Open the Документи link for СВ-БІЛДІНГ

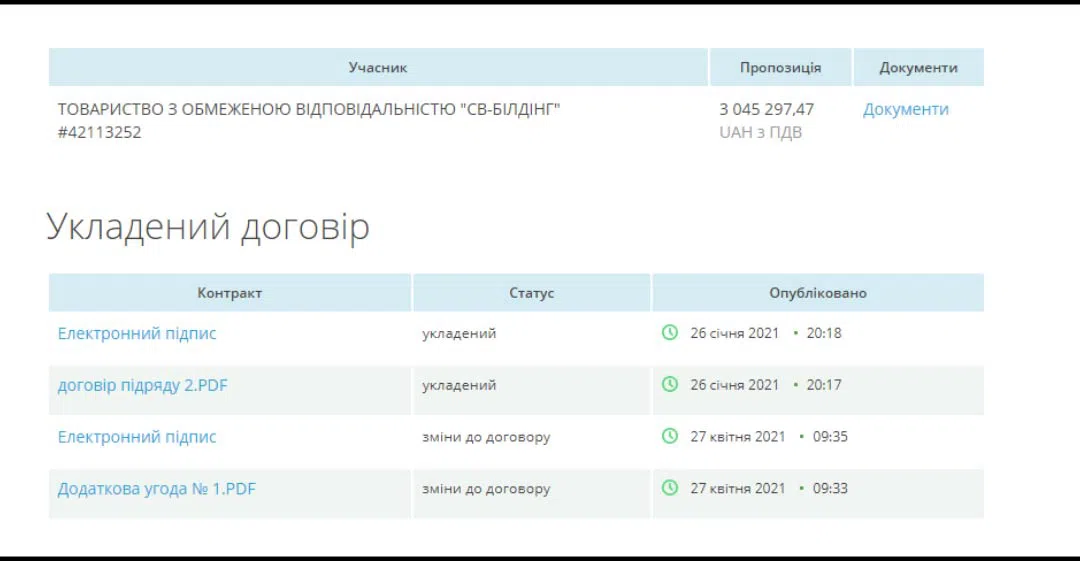tap(905, 109)
